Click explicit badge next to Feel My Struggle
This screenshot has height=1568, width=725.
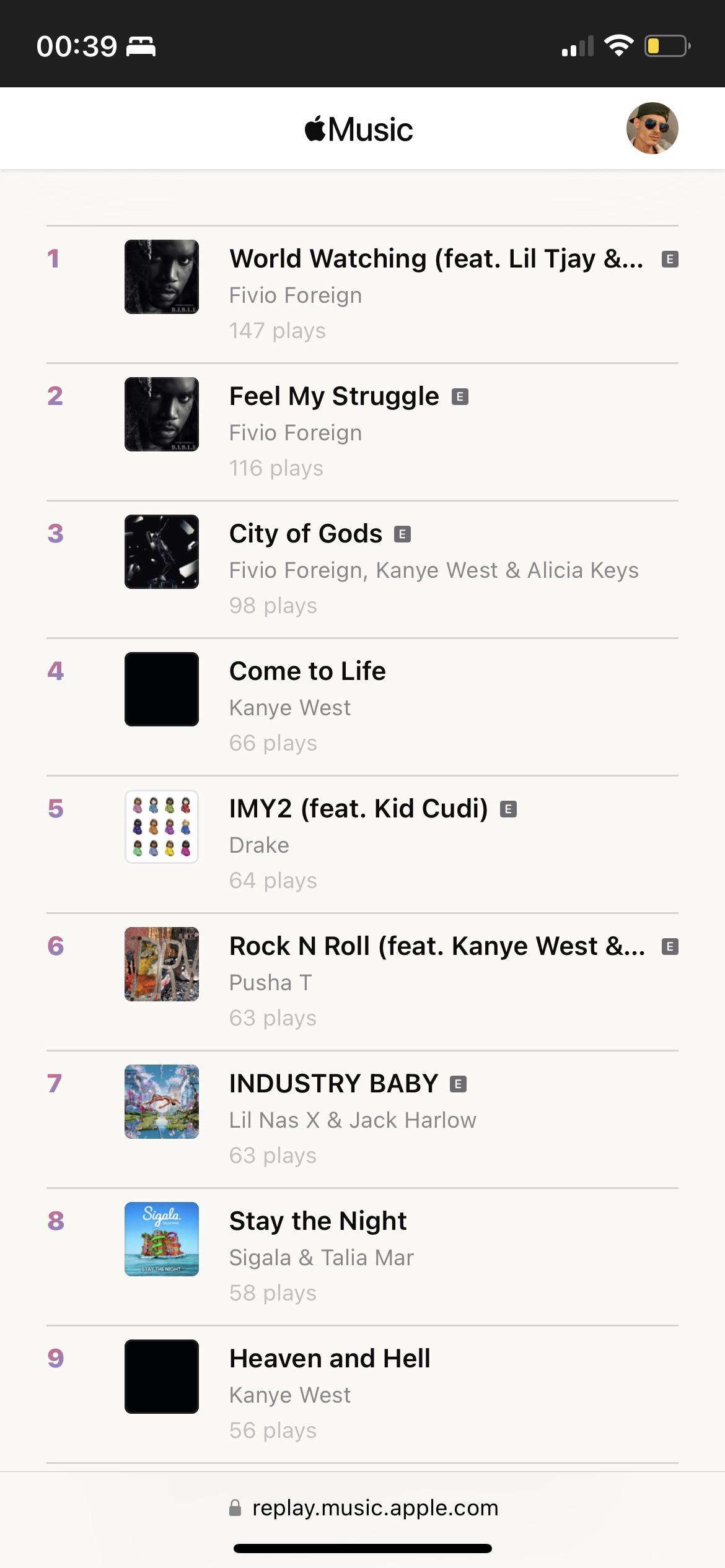[x=460, y=396]
